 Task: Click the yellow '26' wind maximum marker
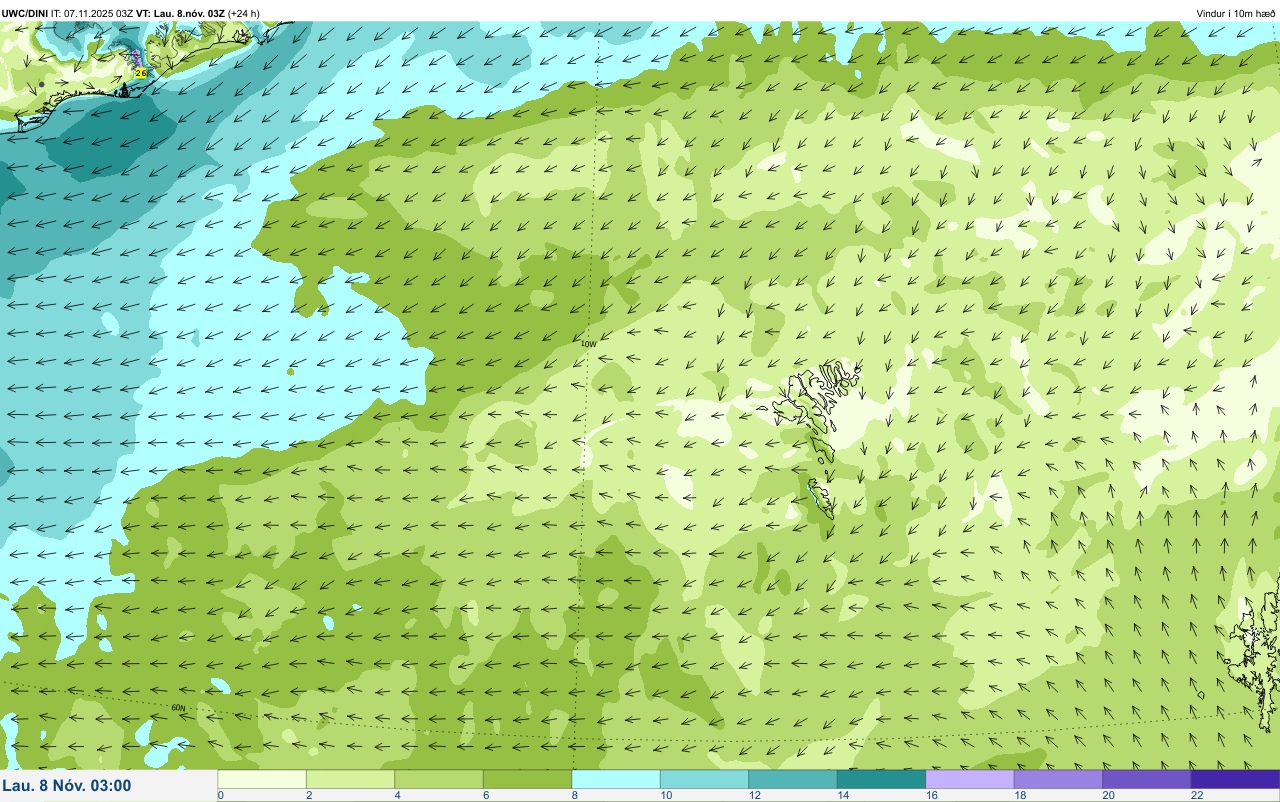pos(141,73)
